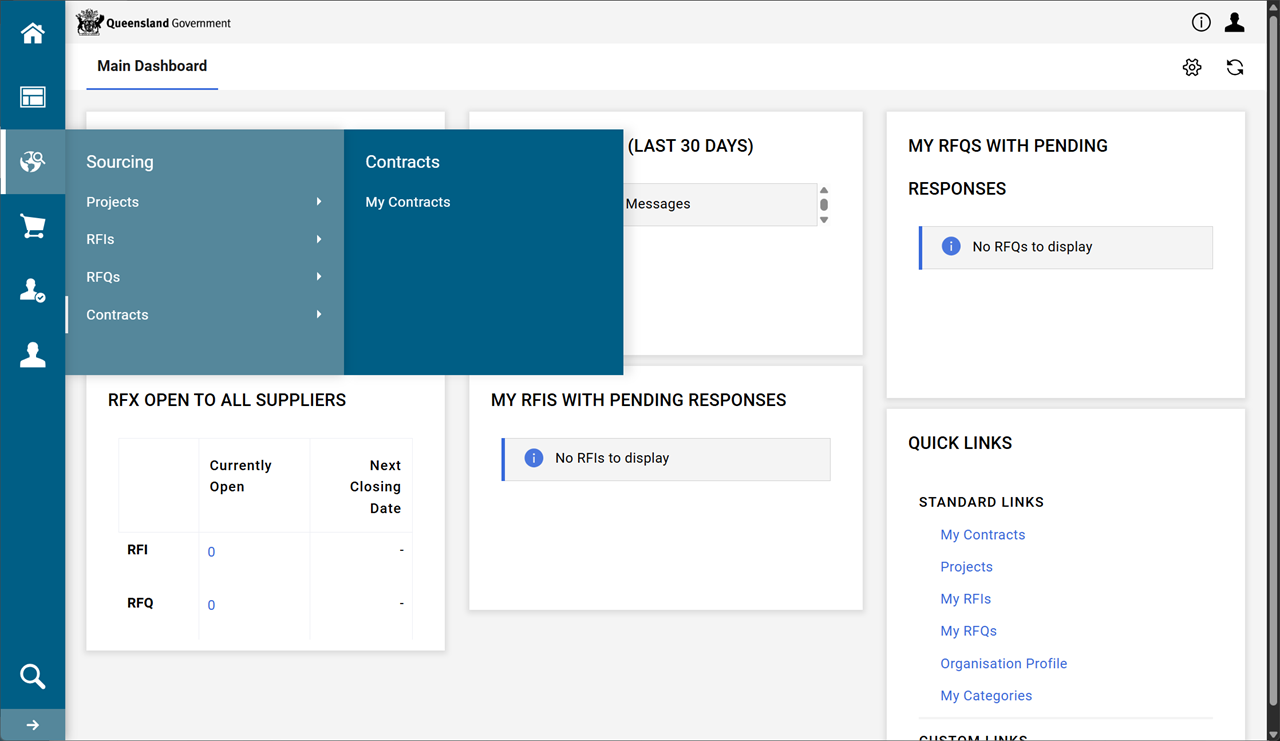The width and height of the screenshot is (1280, 741).
Task: Switch to the Main Dashboard tab
Action: 152,66
